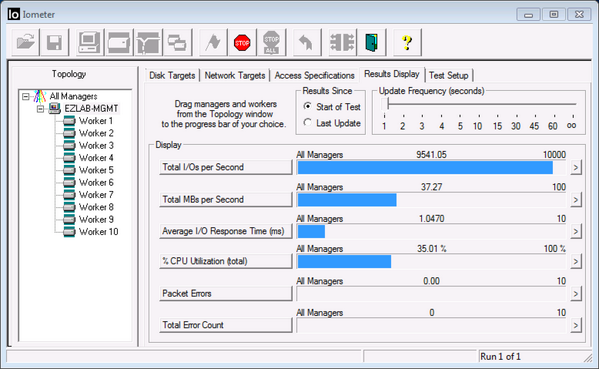Switch to the Disk Targets tab
Screen dimensions: 599x369
(x=172, y=75)
